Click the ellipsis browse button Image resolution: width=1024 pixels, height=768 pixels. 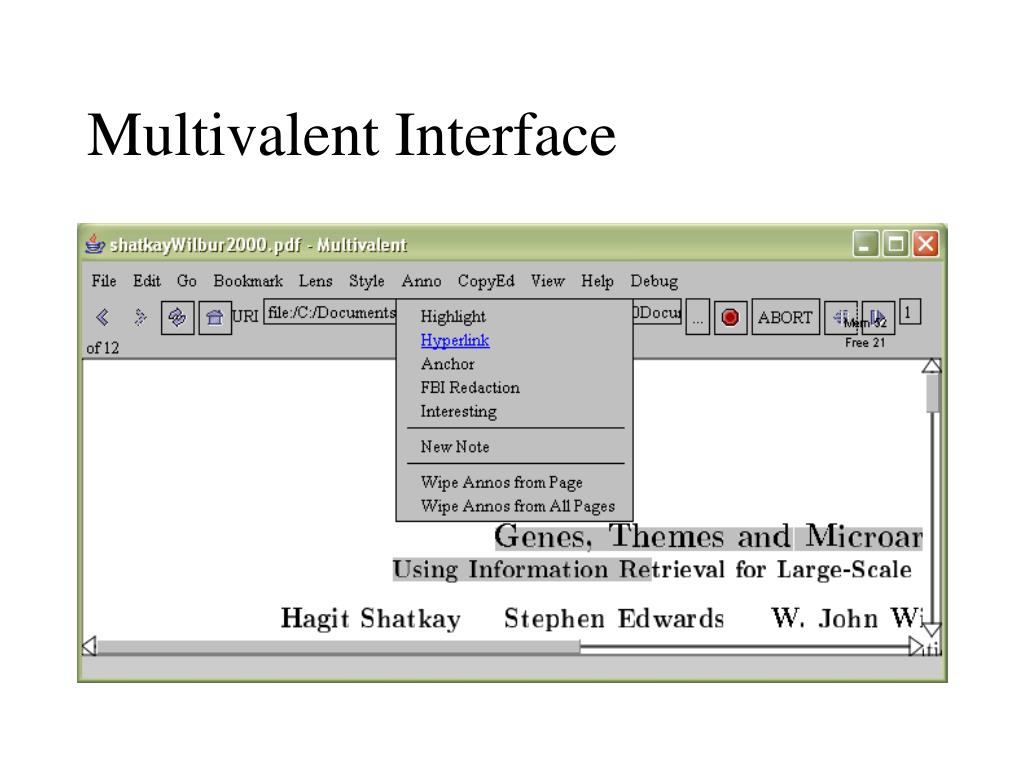pyautogui.click(x=697, y=317)
